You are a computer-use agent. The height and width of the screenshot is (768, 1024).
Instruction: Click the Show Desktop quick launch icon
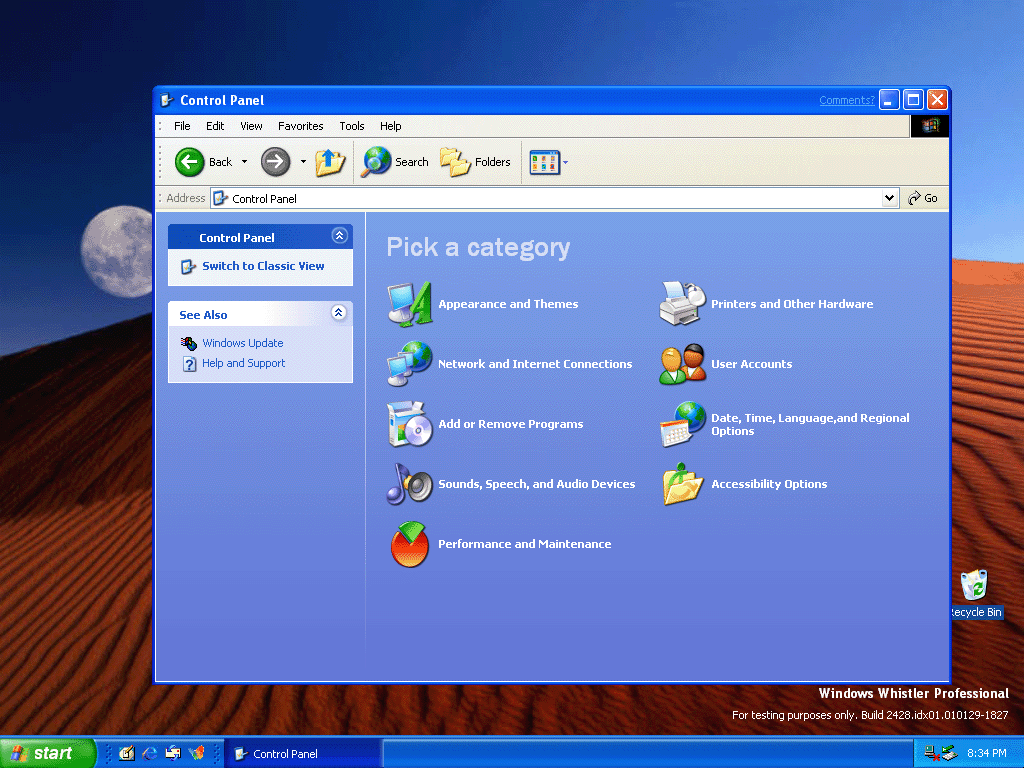pos(127,753)
